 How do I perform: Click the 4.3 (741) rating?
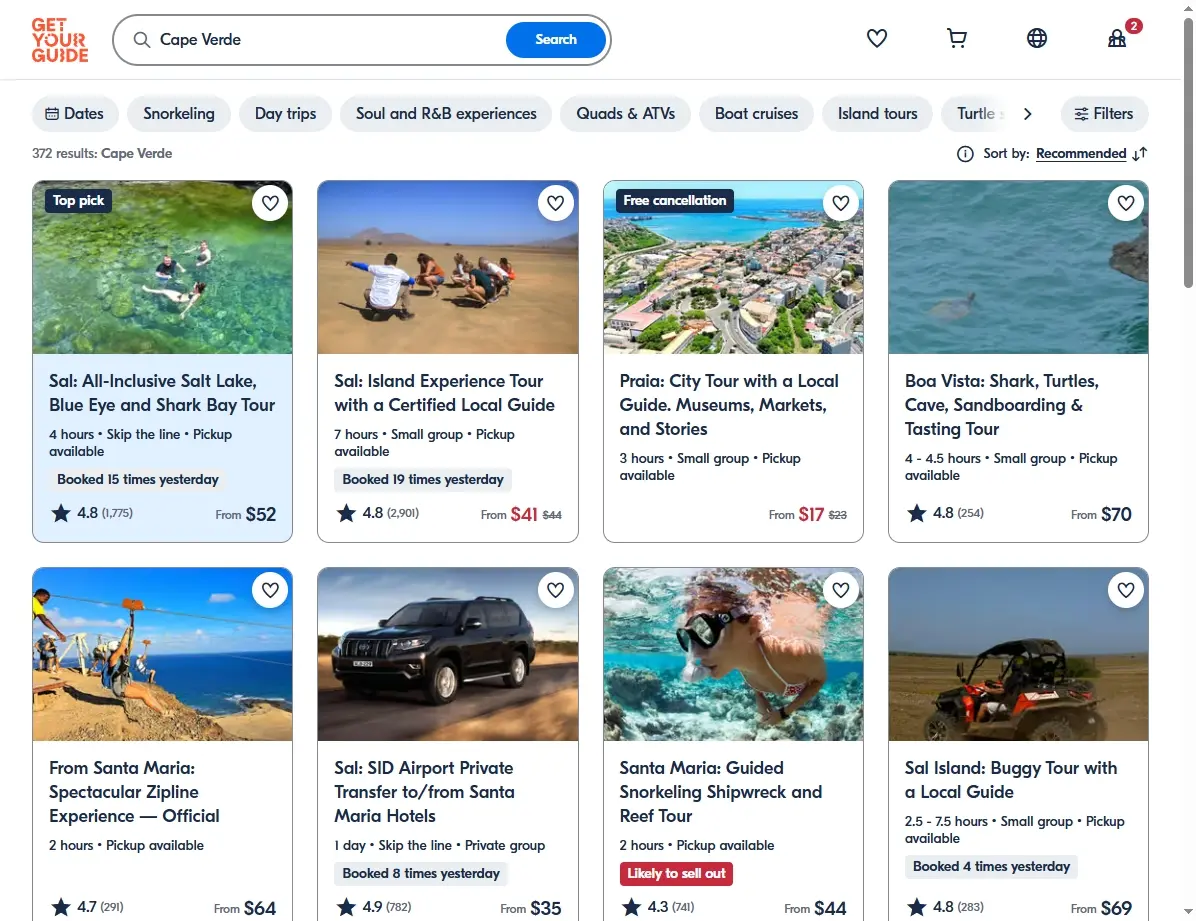coord(658,907)
